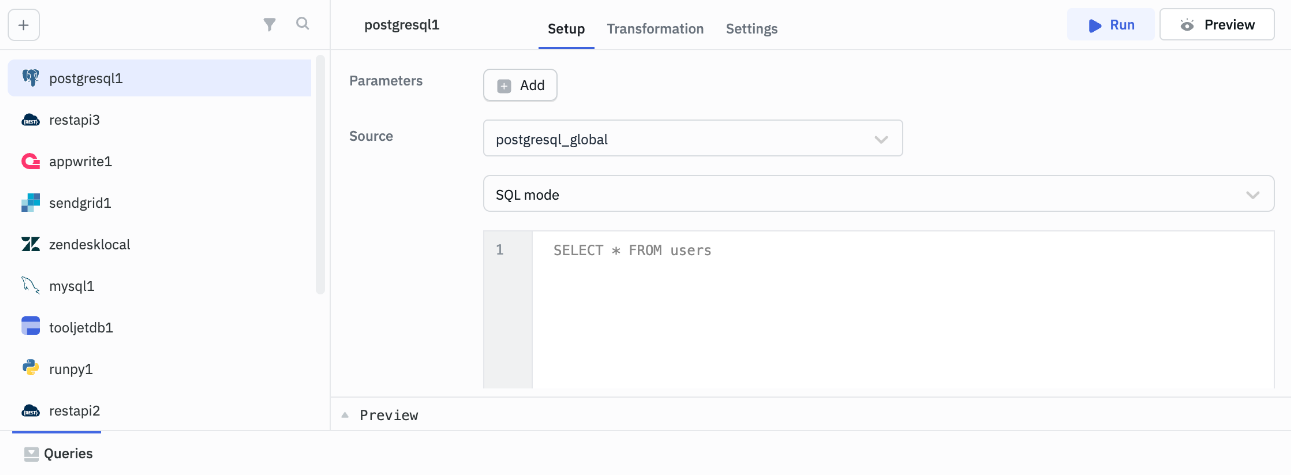1291x475 pixels.
Task: Click the runpy1 Python icon
Action: [x=30, y=369]
